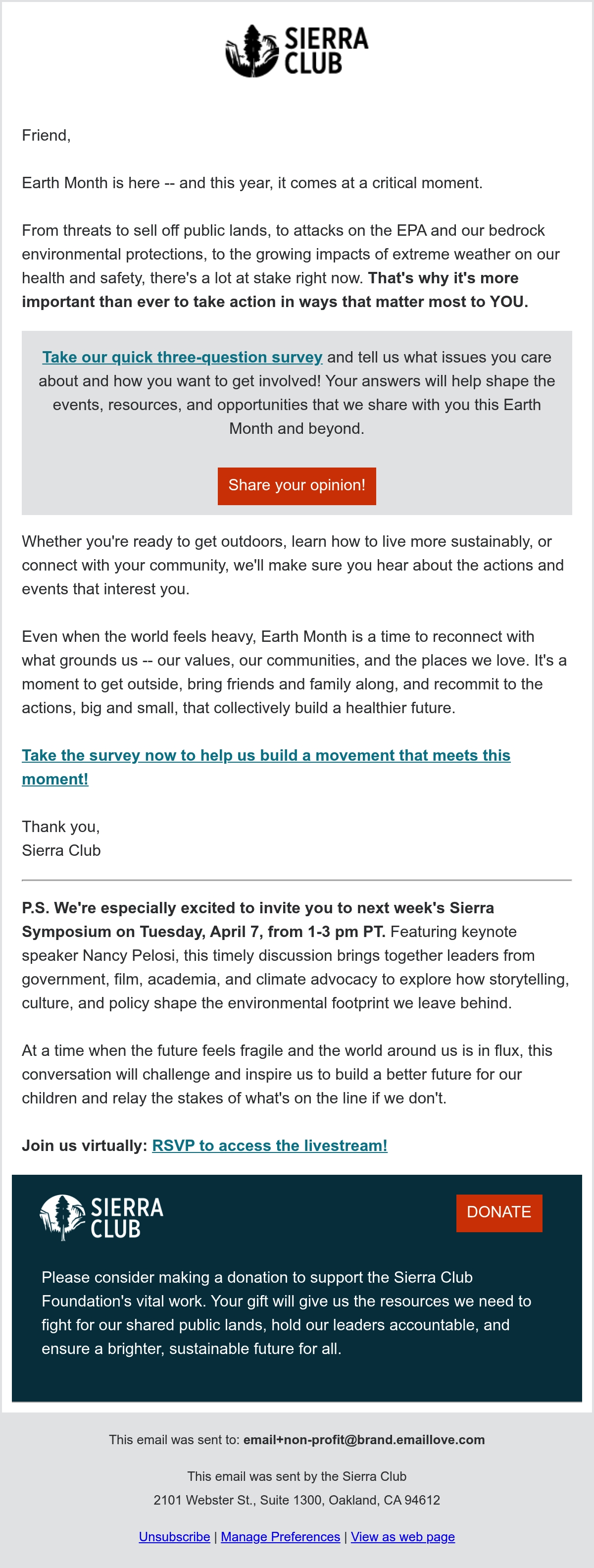The image size is (594, 1568).
Task: Click the gray survey callout box
Action: click(x=297, y=423)
